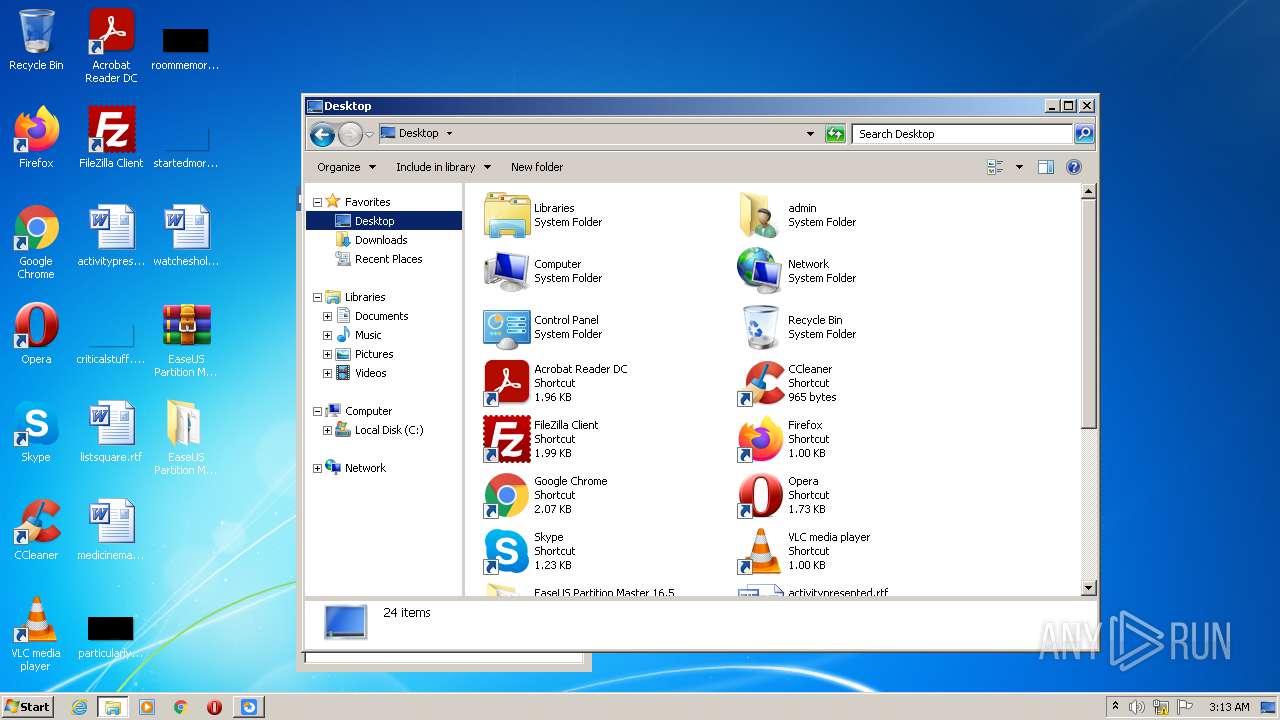Image resolution: width=1280 pixels, height=720 pixels.
Task: Open the Windows Start button
Action: click(27, 706)
